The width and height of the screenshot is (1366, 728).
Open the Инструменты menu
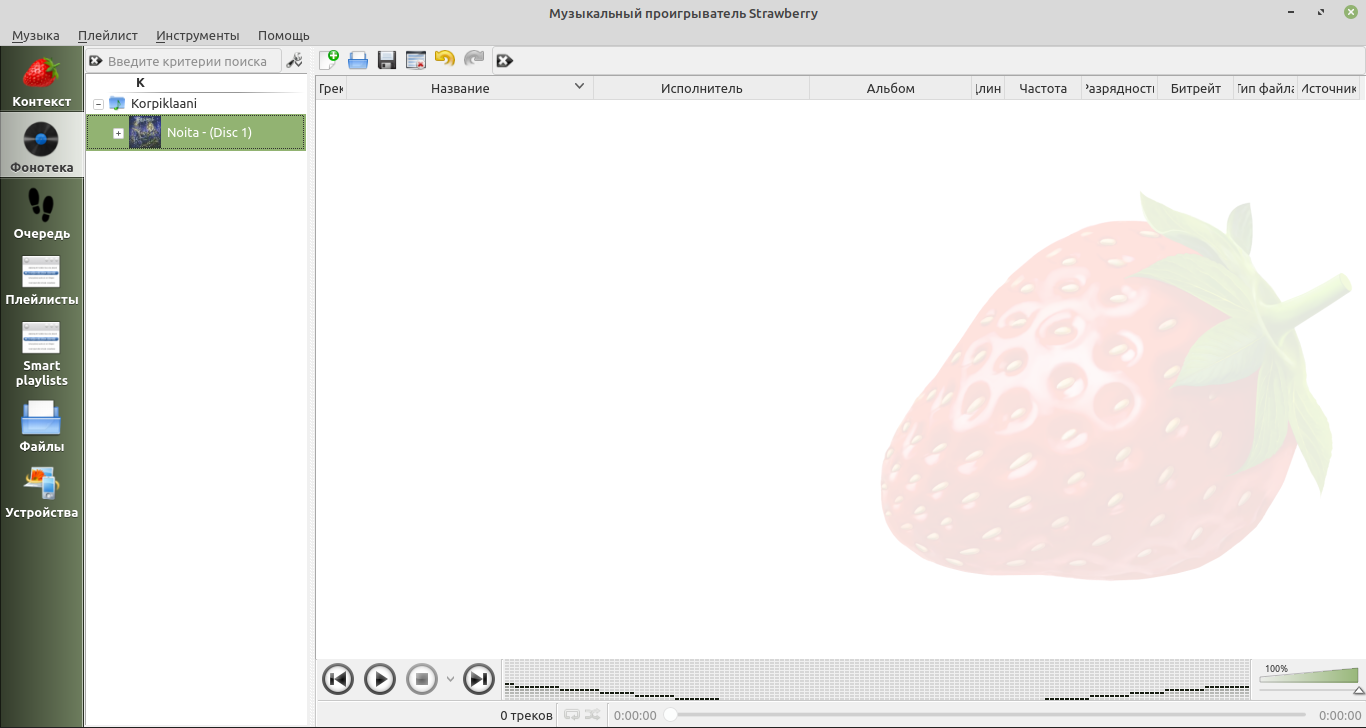pos(198,35)
